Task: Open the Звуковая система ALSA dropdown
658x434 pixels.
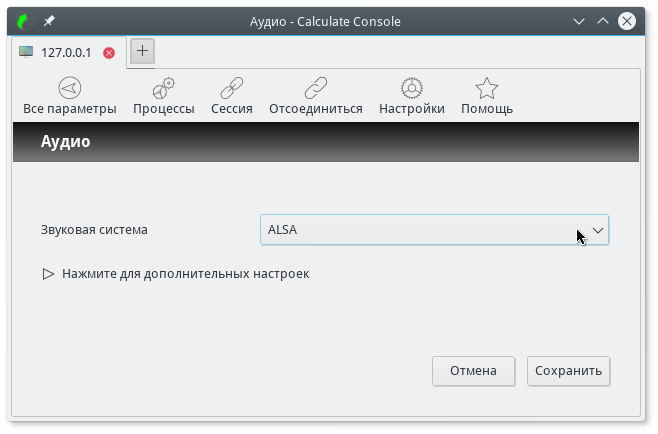Action: point(434,230)
